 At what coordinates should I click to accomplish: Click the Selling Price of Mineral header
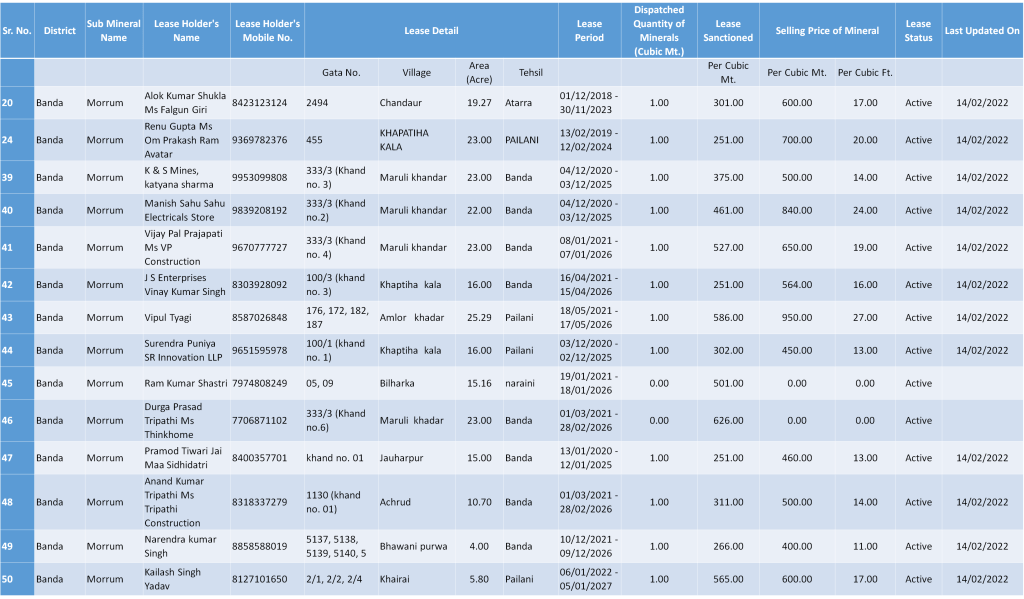click(827, 31)
